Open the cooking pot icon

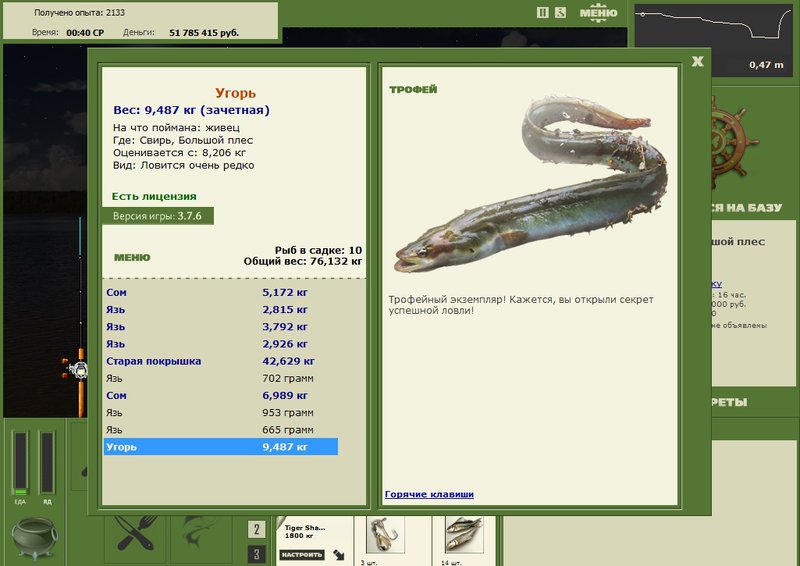[x=34, y=538]
